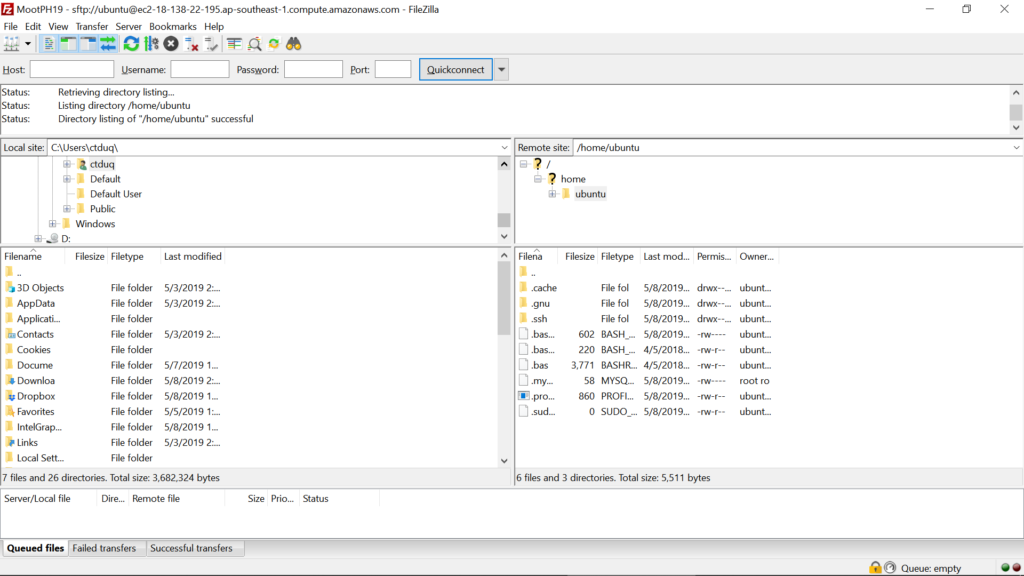Select the Contacts folder in local list

point(35,334)
